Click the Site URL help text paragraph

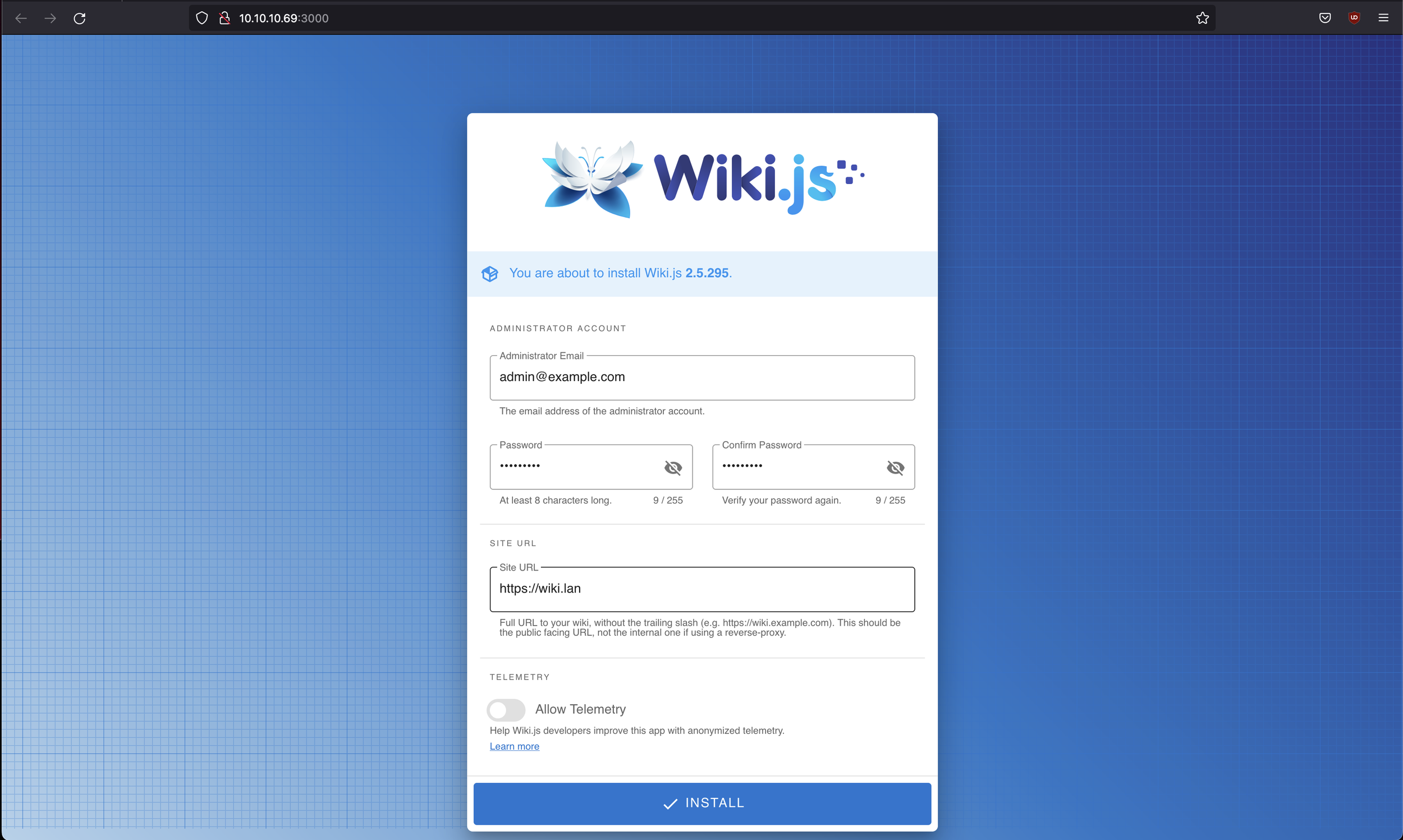[x=700, y=628]
